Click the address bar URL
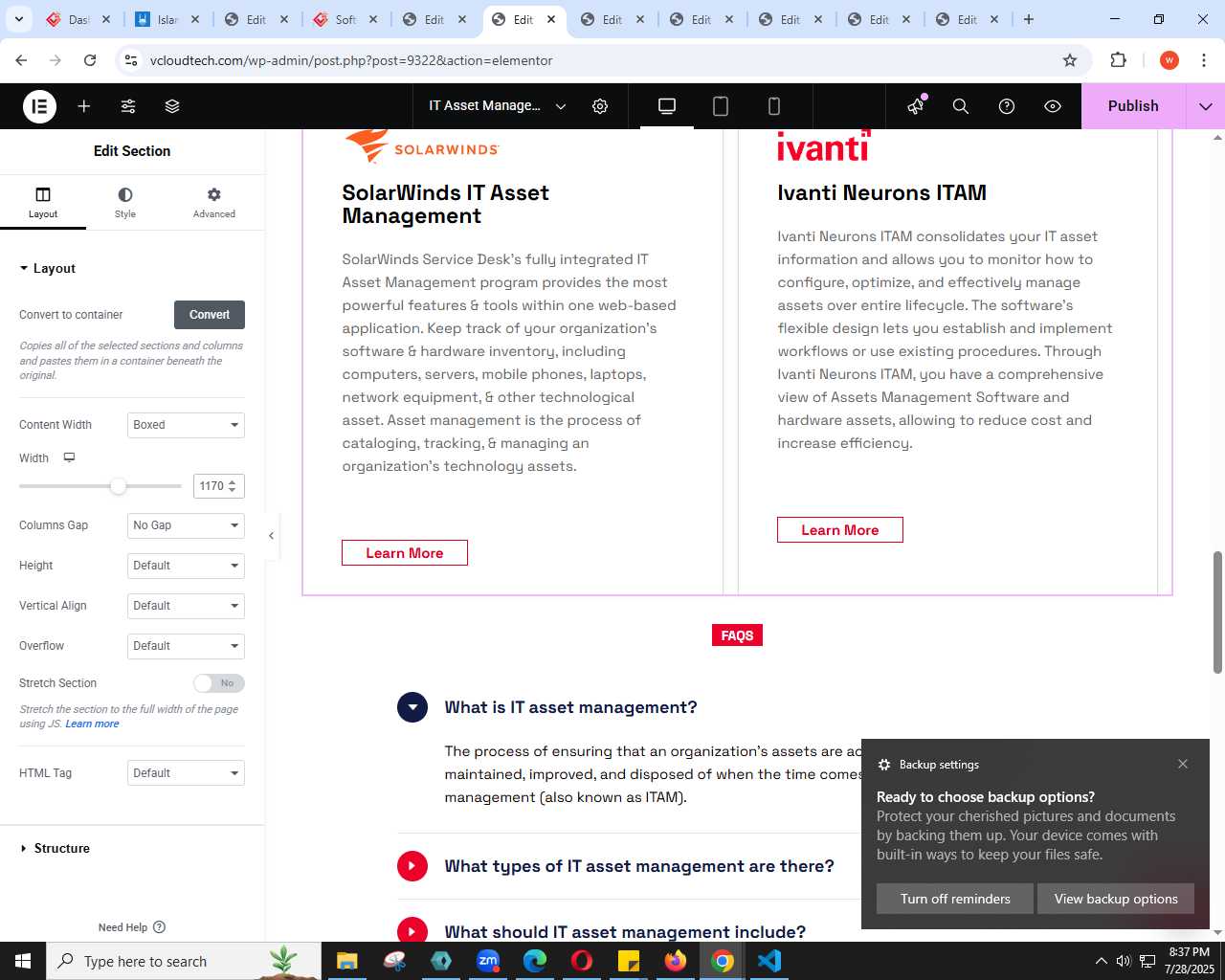The height and width of the screenshot is (980, 1225). click(x=351, y=60)
